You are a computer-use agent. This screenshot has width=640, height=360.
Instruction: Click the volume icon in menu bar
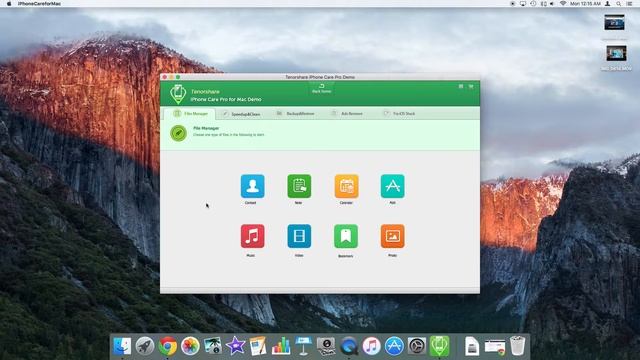552,4
